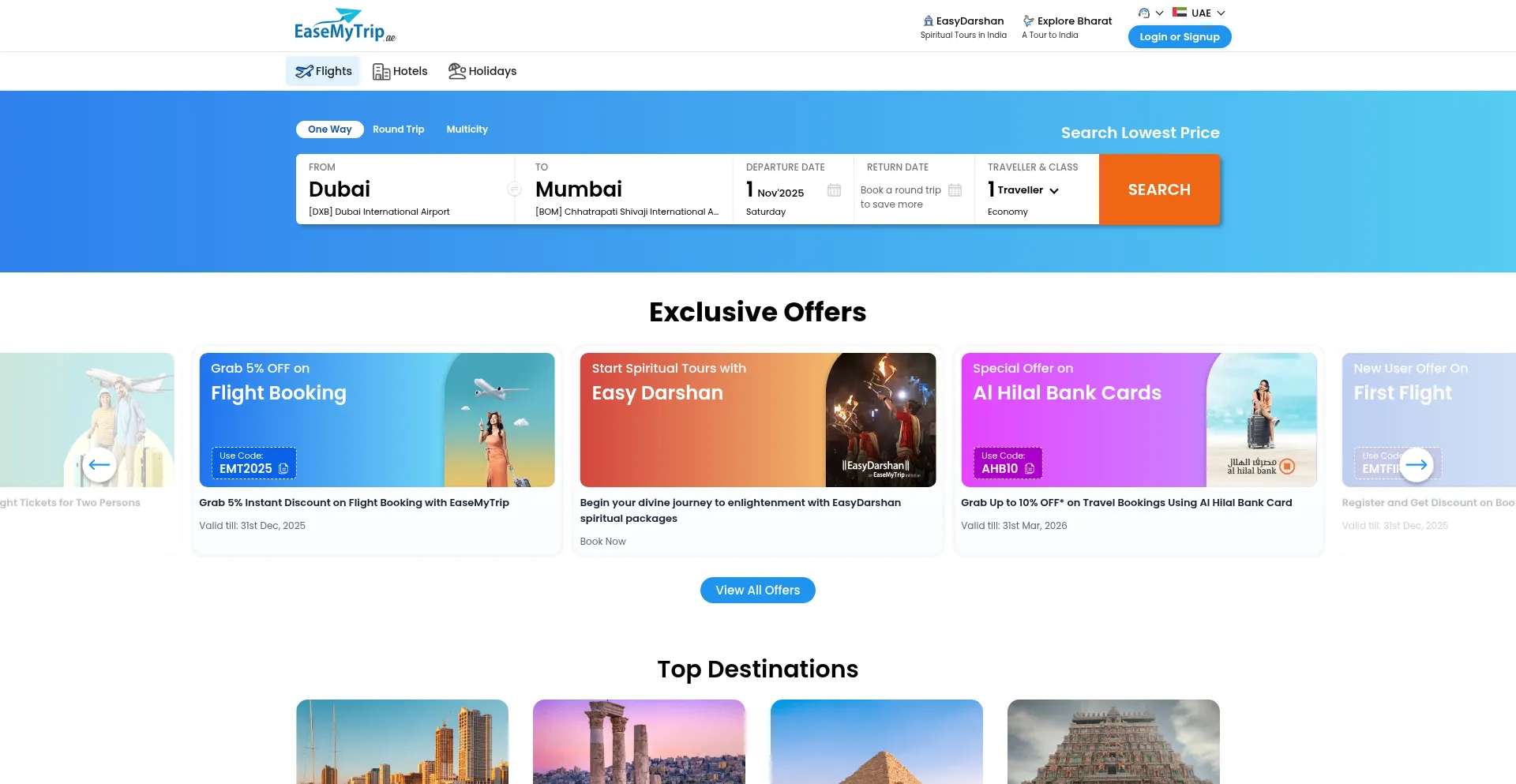Select the Multicity trip option

(x=467, y=129)
